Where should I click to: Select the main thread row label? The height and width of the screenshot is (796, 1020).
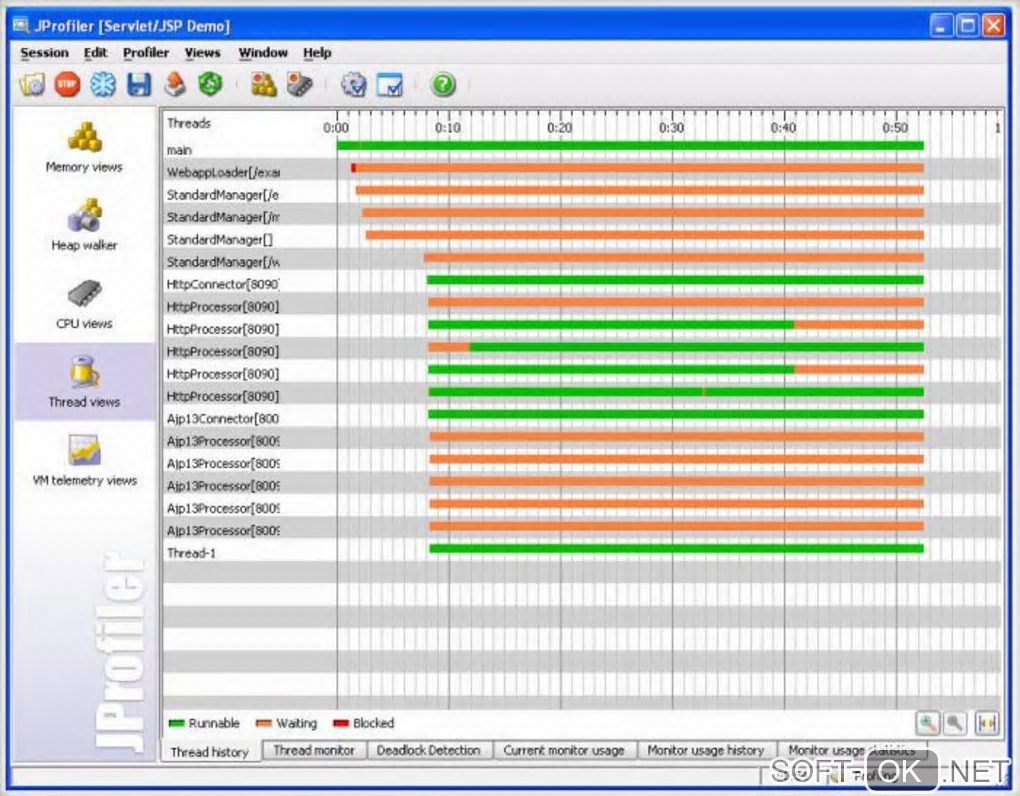179,150
